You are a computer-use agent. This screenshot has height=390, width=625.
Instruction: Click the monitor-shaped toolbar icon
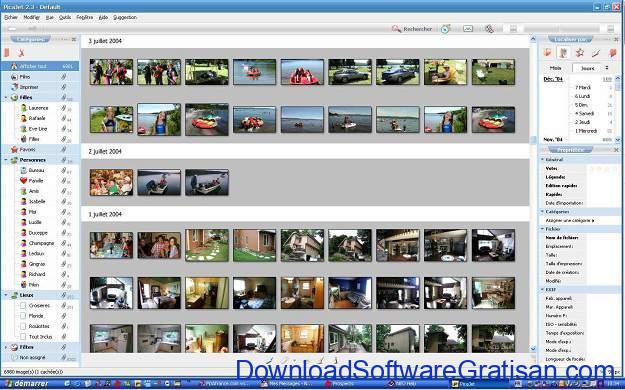coord(468,29)
